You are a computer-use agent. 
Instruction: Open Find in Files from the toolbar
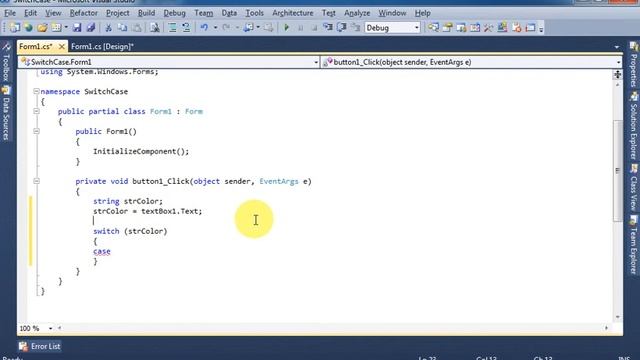[155, 28]
